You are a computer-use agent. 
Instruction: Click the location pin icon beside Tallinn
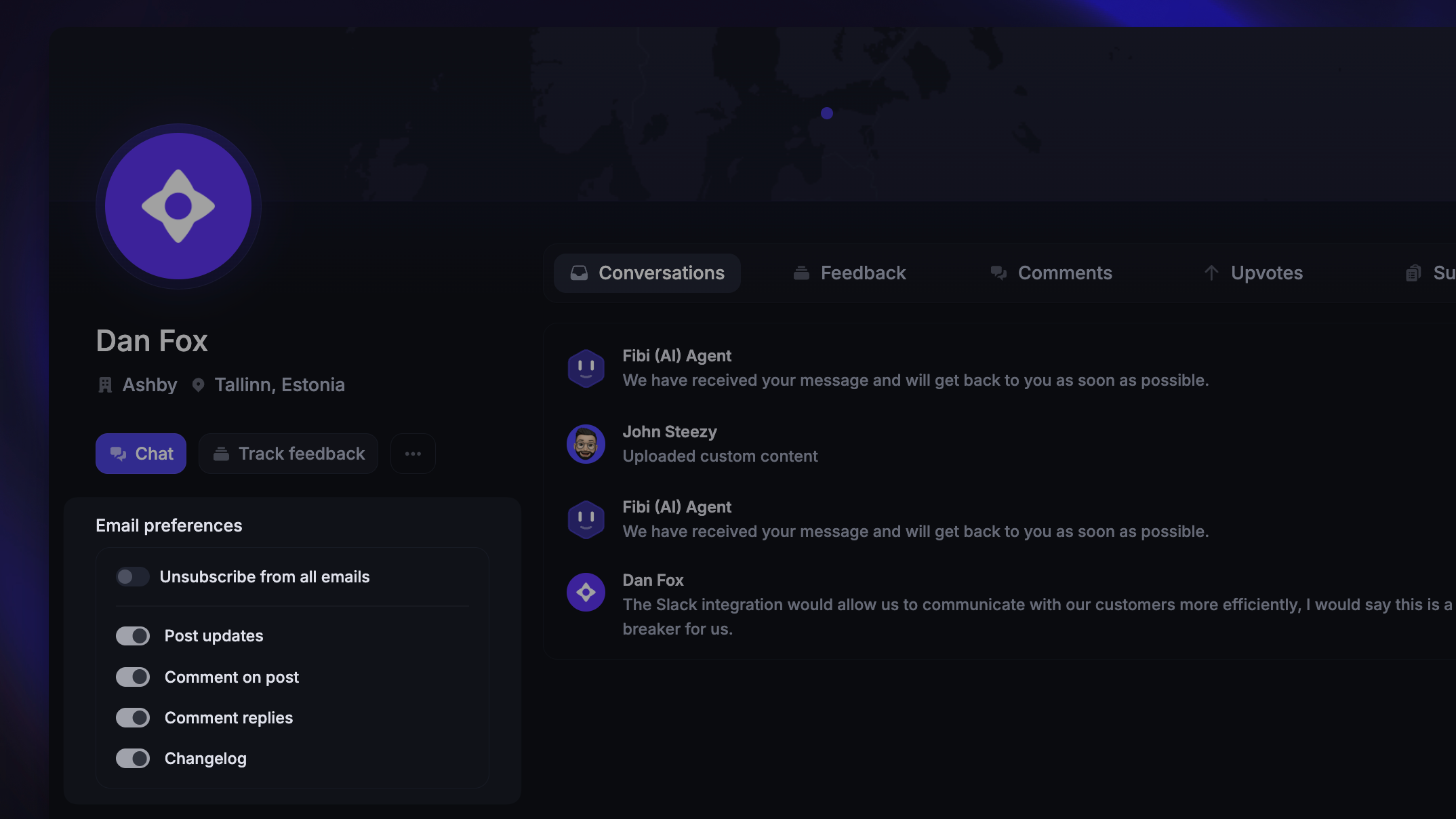pyautogui.click(x=198, y=385)
